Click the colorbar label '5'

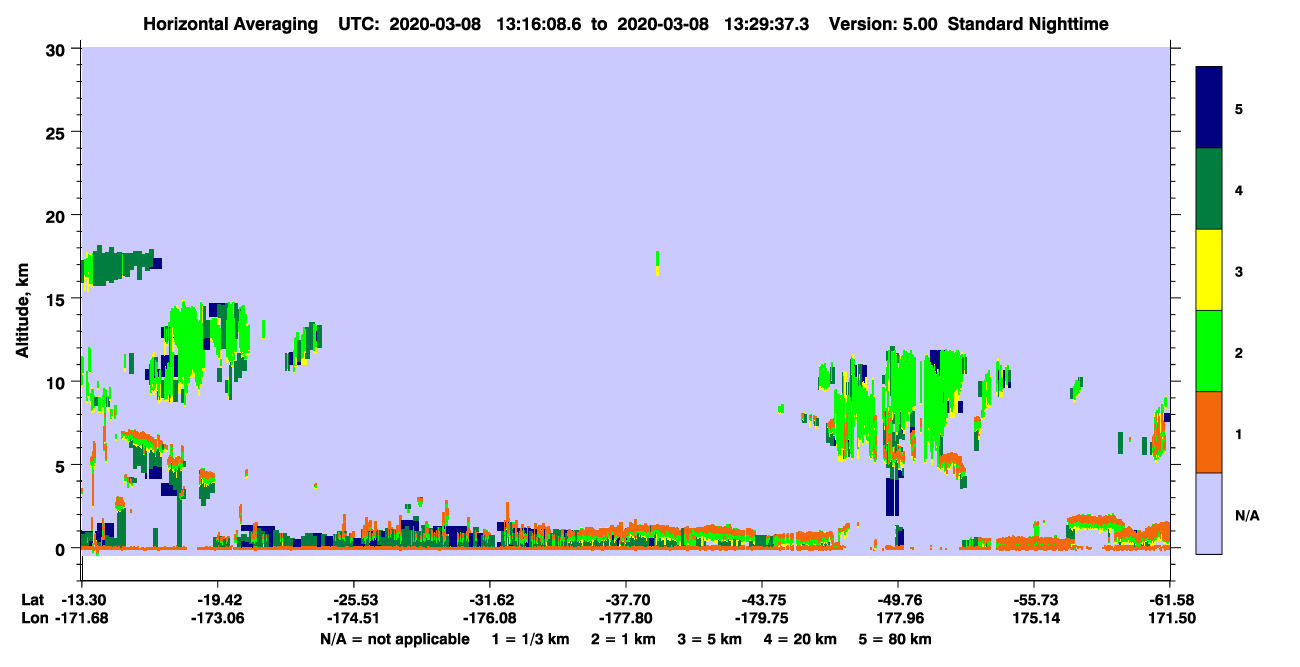[1239, 108]
